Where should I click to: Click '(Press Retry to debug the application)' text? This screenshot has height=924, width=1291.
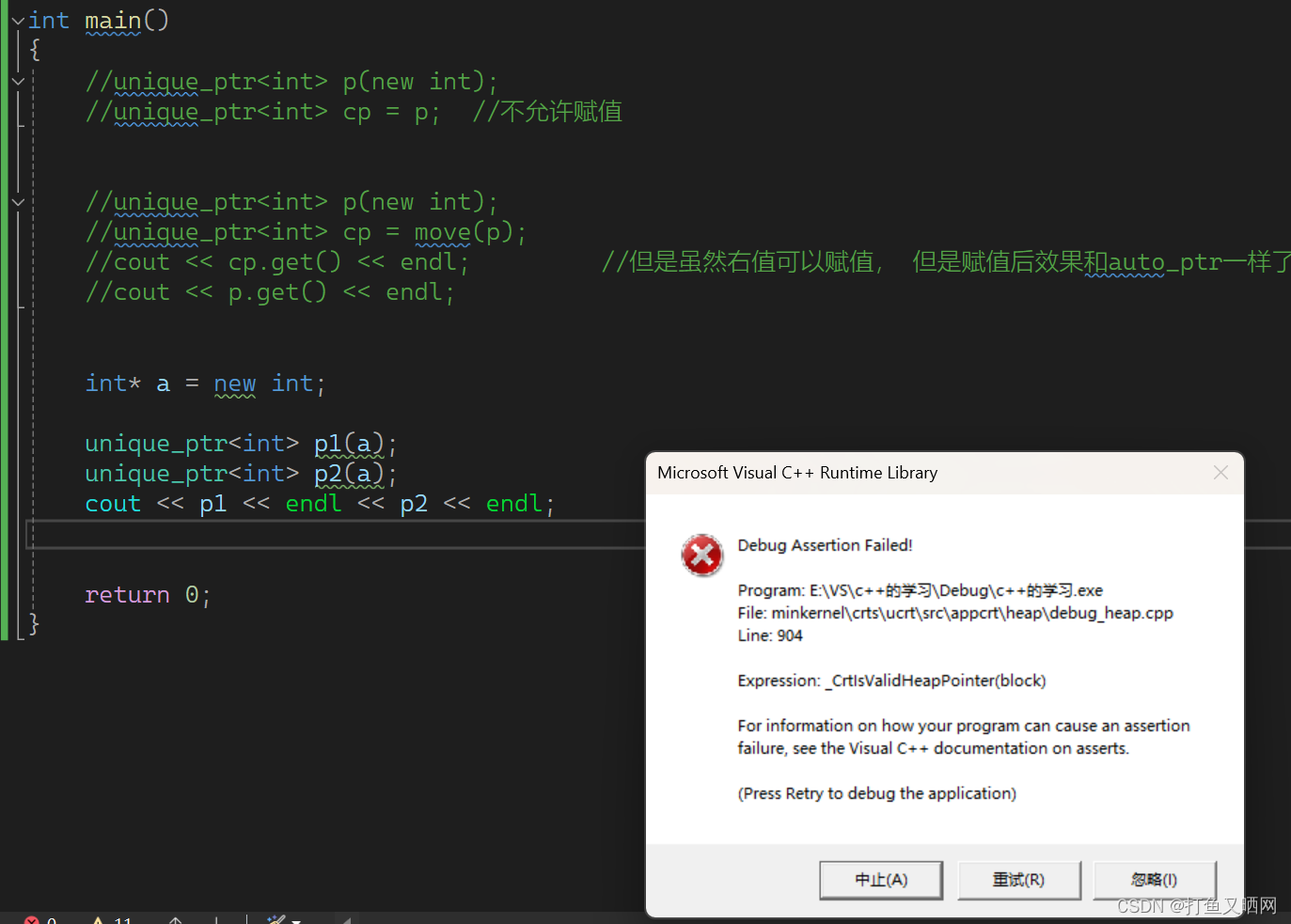pyautogui.click(x=877, y=793)
